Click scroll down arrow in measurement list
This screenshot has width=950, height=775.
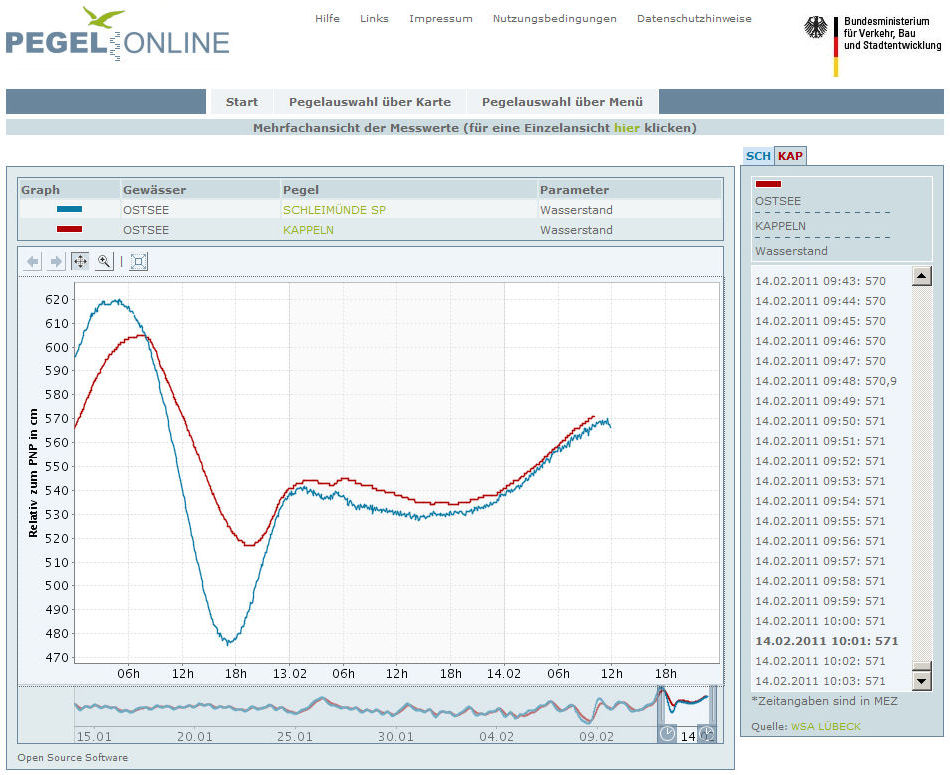[x=922, y=680]
